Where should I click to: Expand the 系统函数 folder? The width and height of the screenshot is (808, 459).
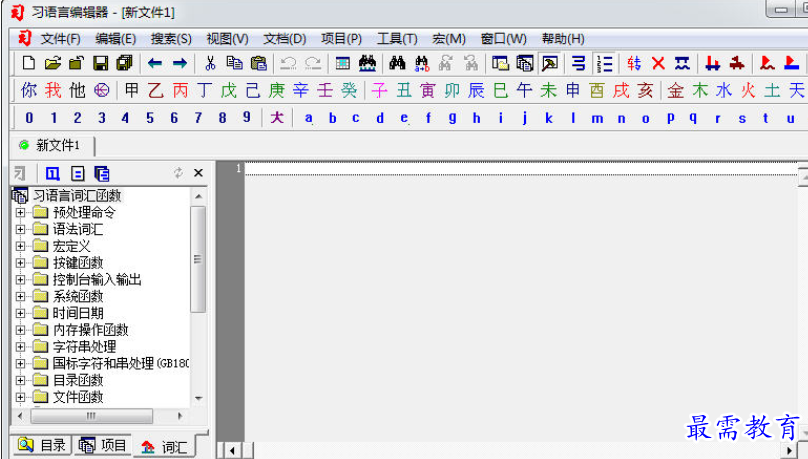(x=20, y=296)
